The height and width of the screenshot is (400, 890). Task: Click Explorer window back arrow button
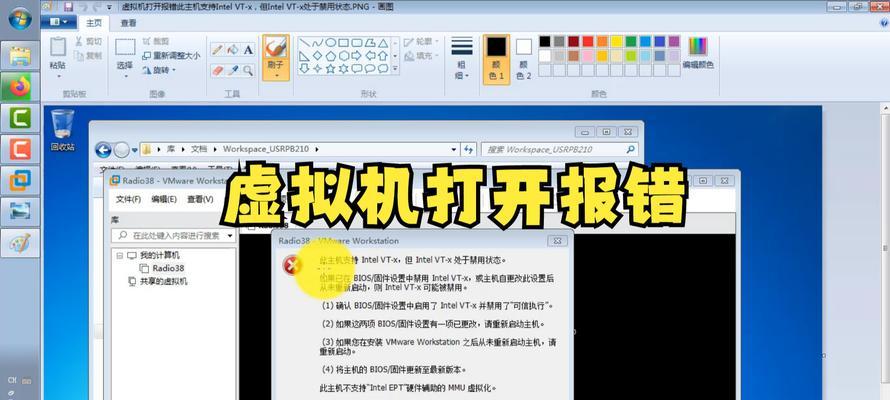tap(103, 150)
